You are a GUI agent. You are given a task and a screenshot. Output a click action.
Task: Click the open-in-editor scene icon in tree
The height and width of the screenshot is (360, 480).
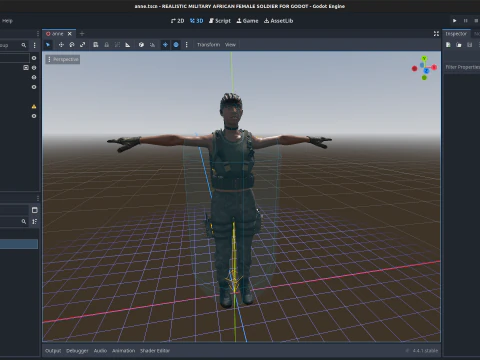26,68
